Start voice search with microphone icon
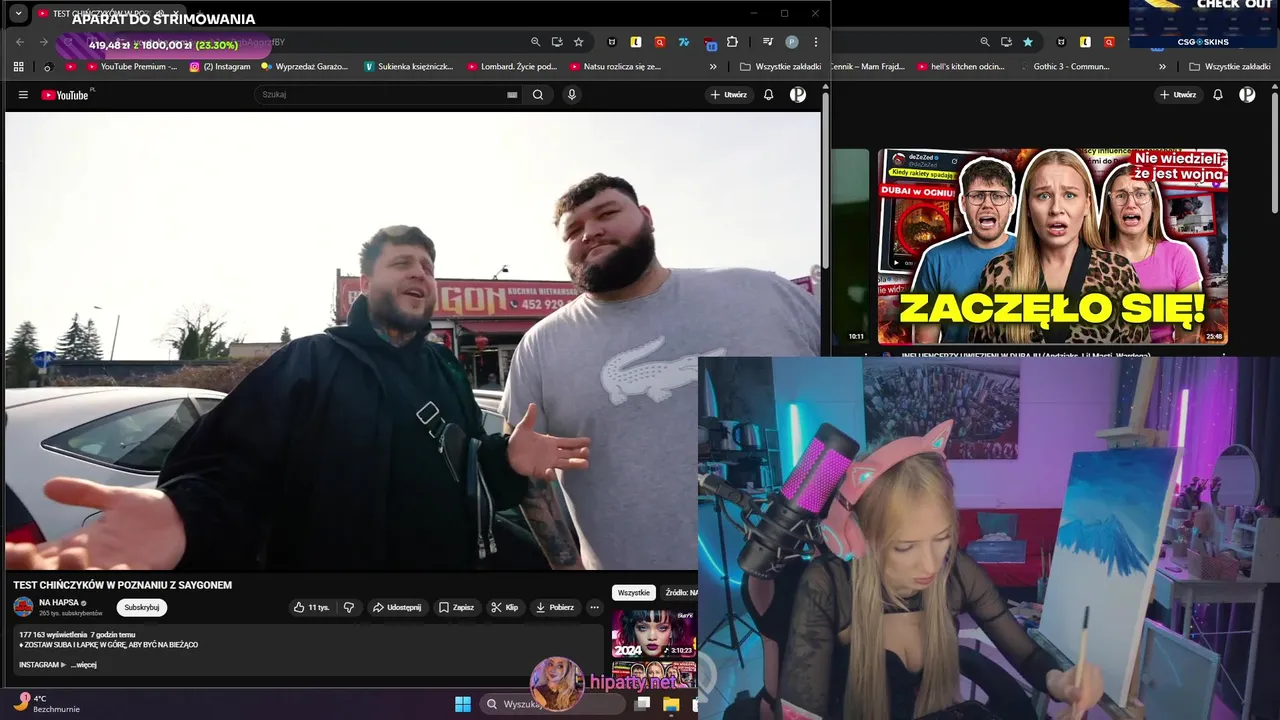 tap(572, 95)
